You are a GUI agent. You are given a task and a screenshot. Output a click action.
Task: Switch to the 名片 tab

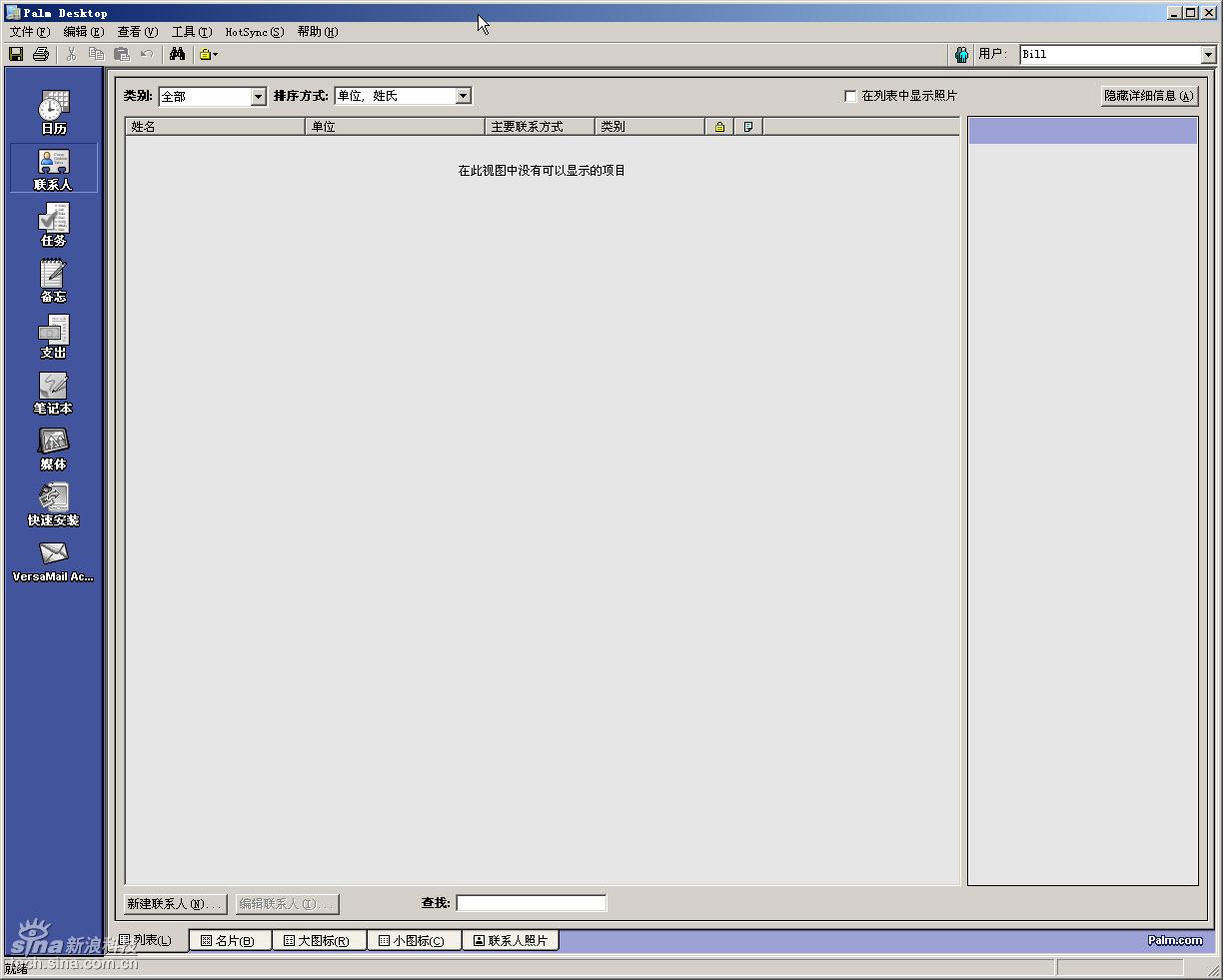tap(229, 939)
